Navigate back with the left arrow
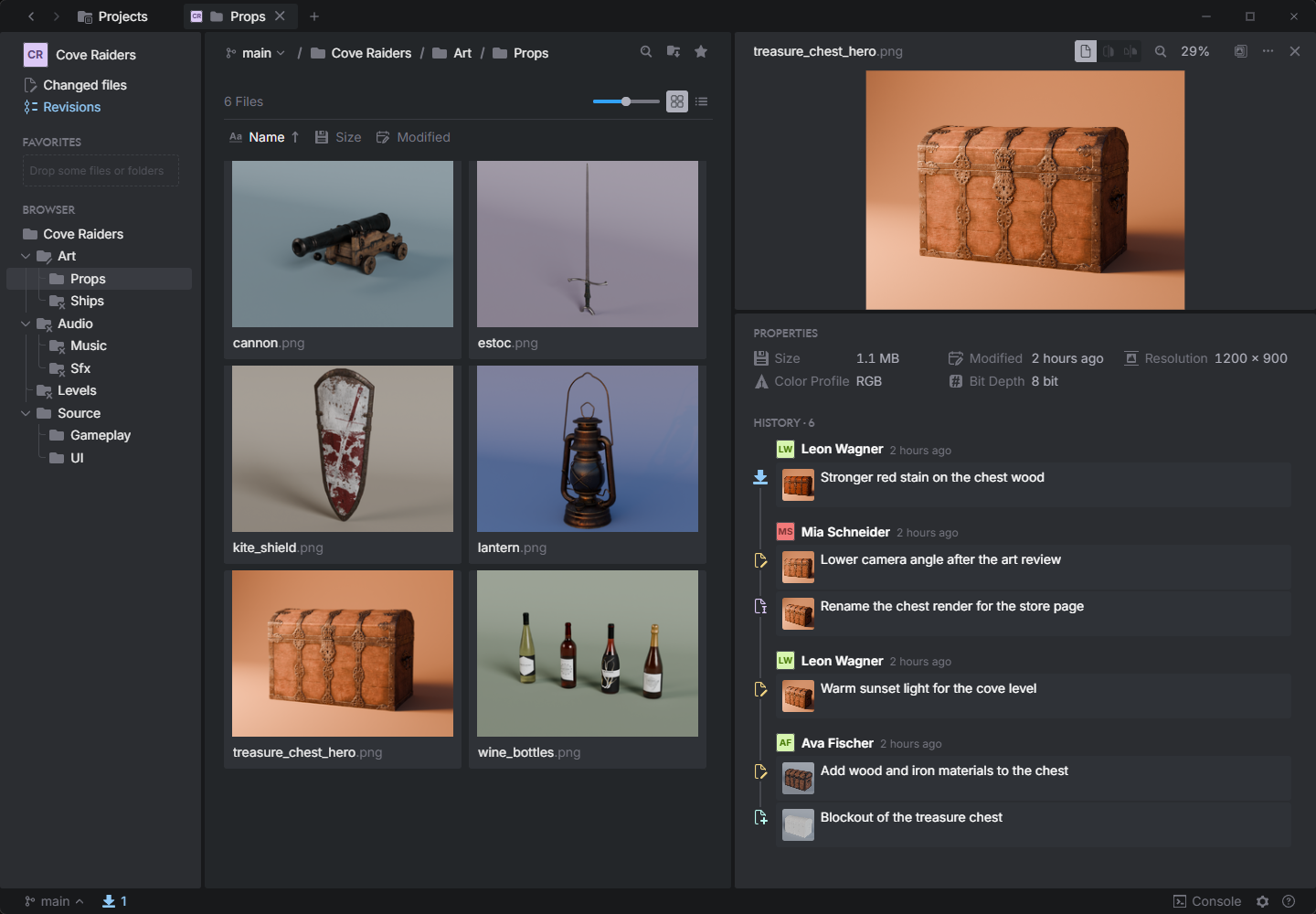 click(x=31, y=16)
